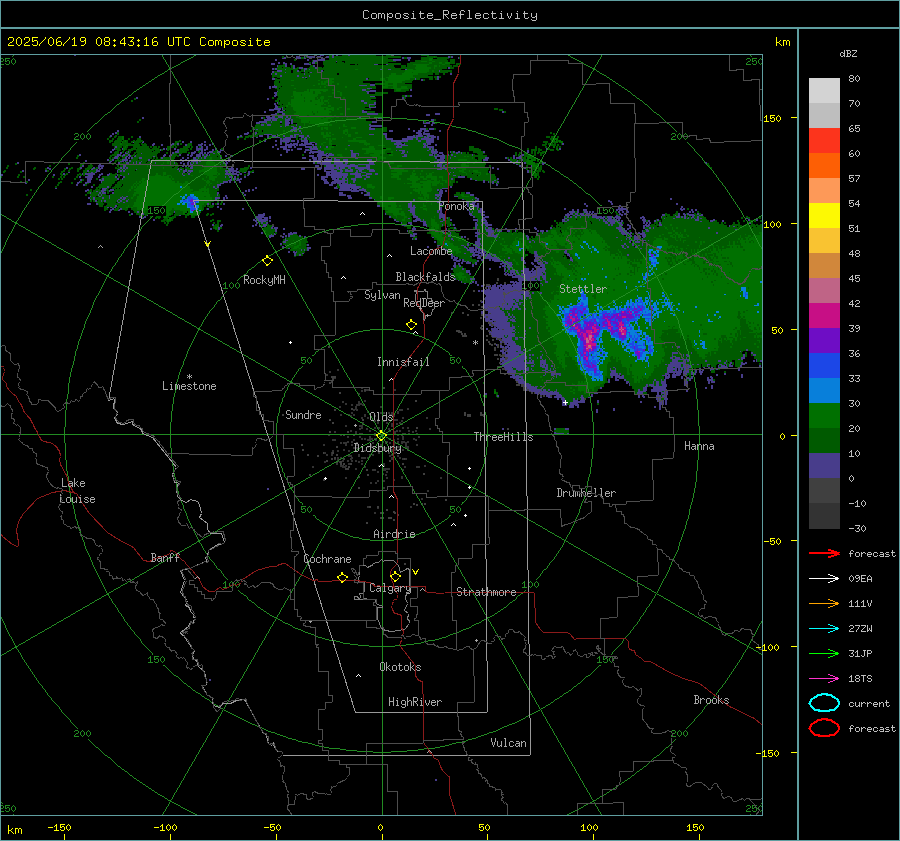
Task: Click the red 60-65 dBZ color swatch
Action: pyautogui.click(x=824, y=141)
